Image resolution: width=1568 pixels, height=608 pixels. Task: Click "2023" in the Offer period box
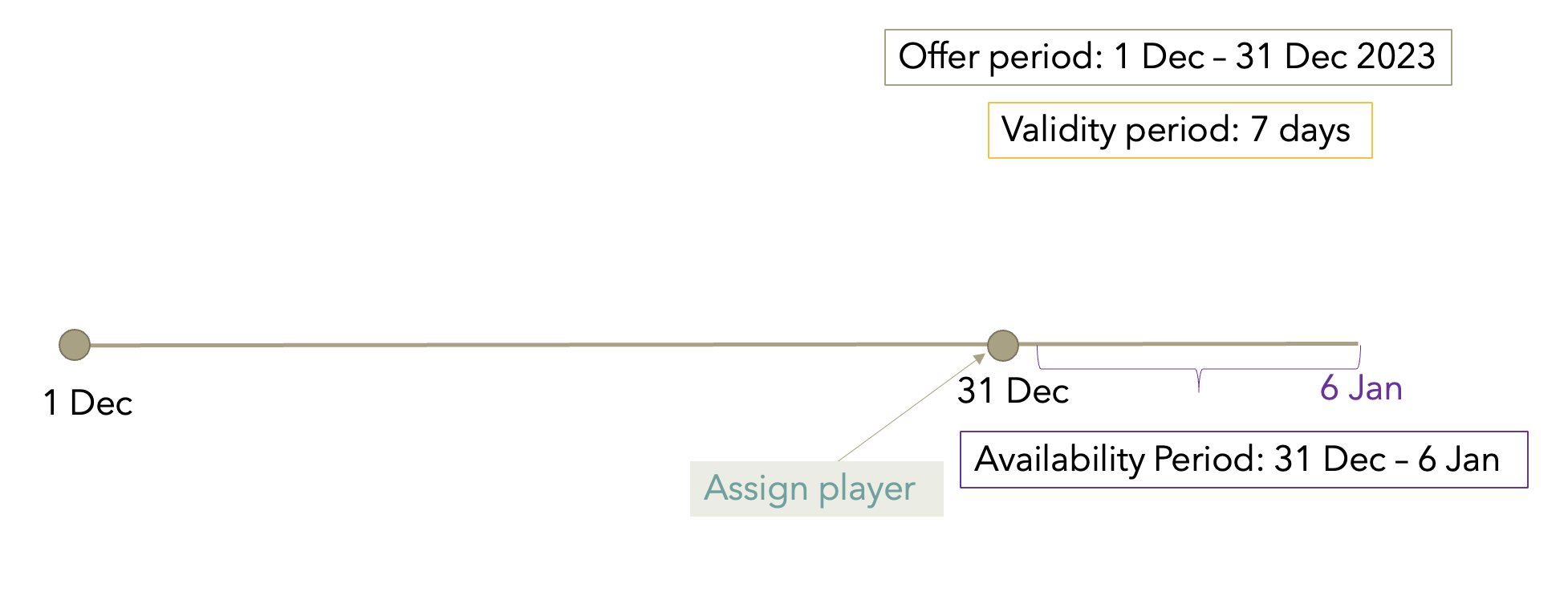pos(1395,57)
